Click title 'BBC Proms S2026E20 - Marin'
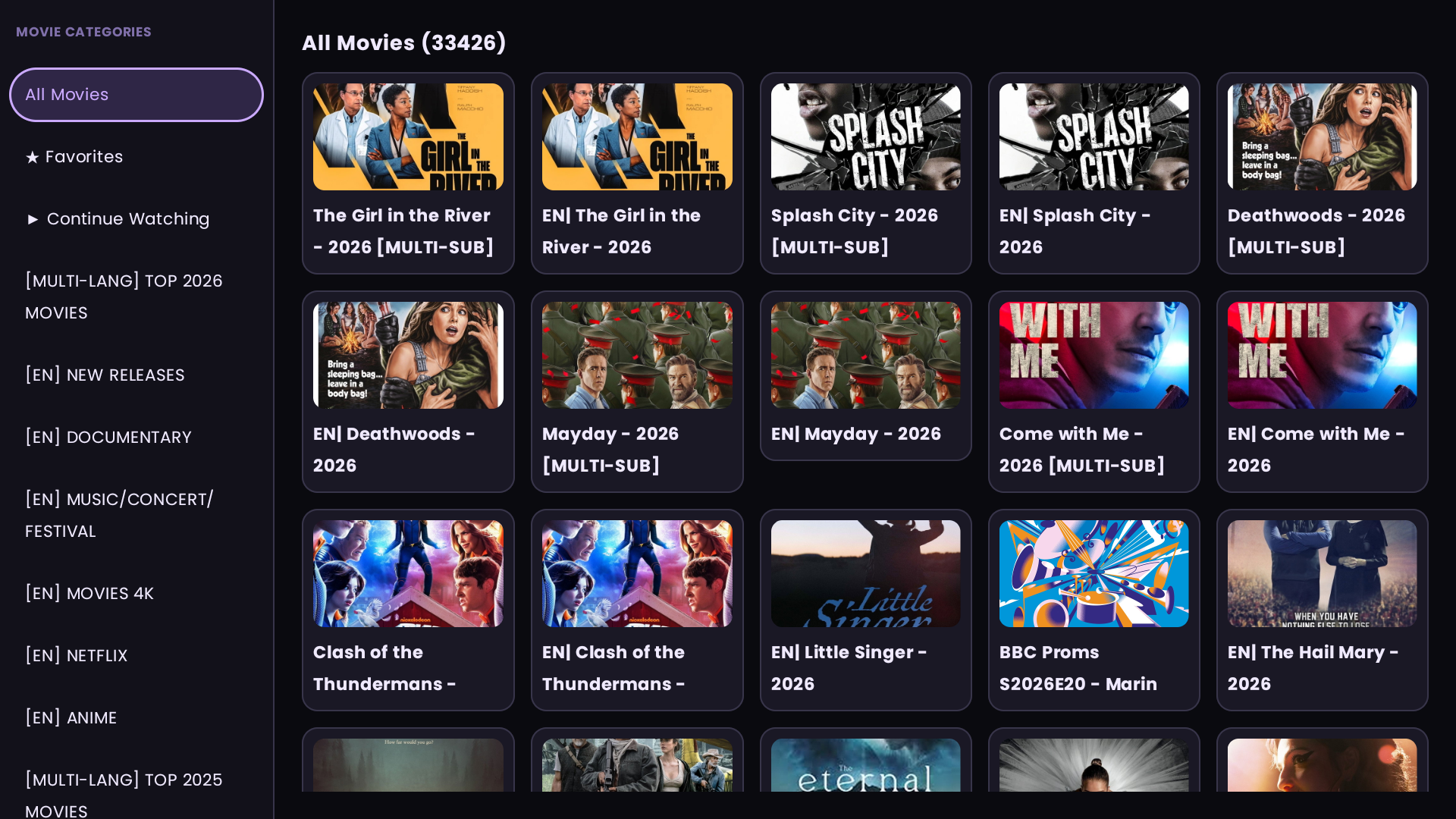The height and width of the screenshot is (819, 1456). 1078,668
